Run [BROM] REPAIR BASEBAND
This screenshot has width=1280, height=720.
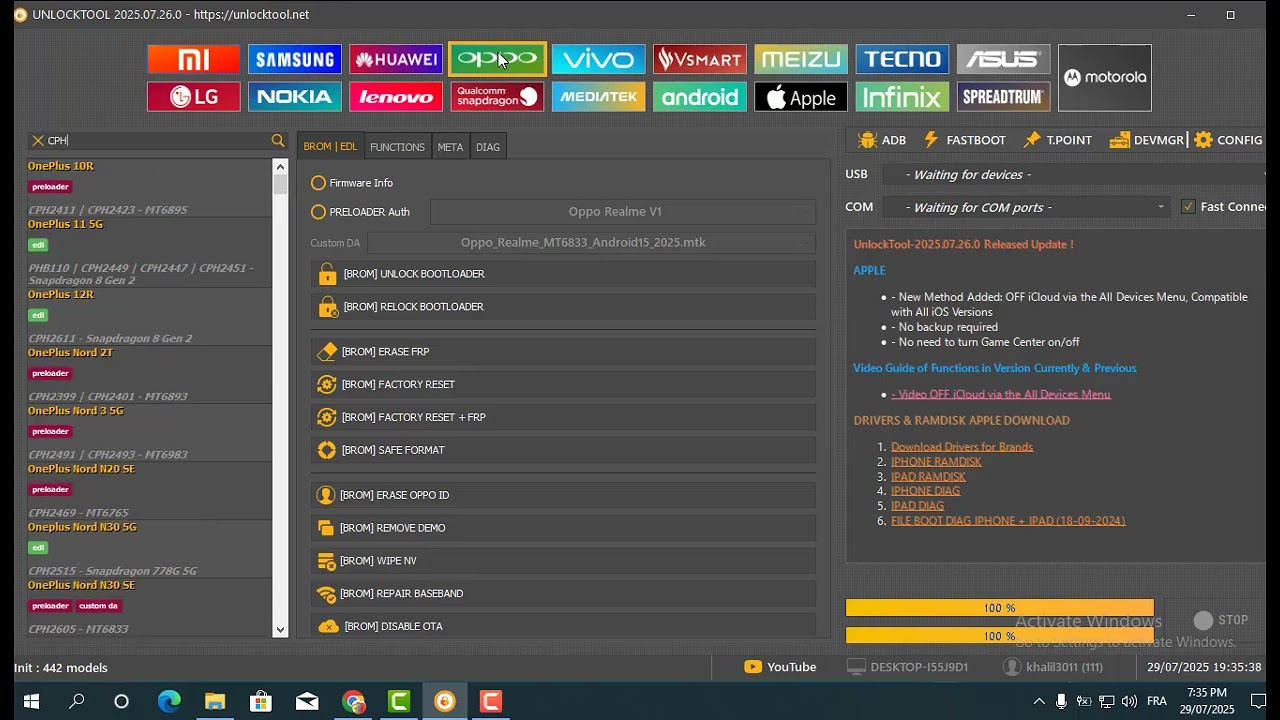coord(563,594)
